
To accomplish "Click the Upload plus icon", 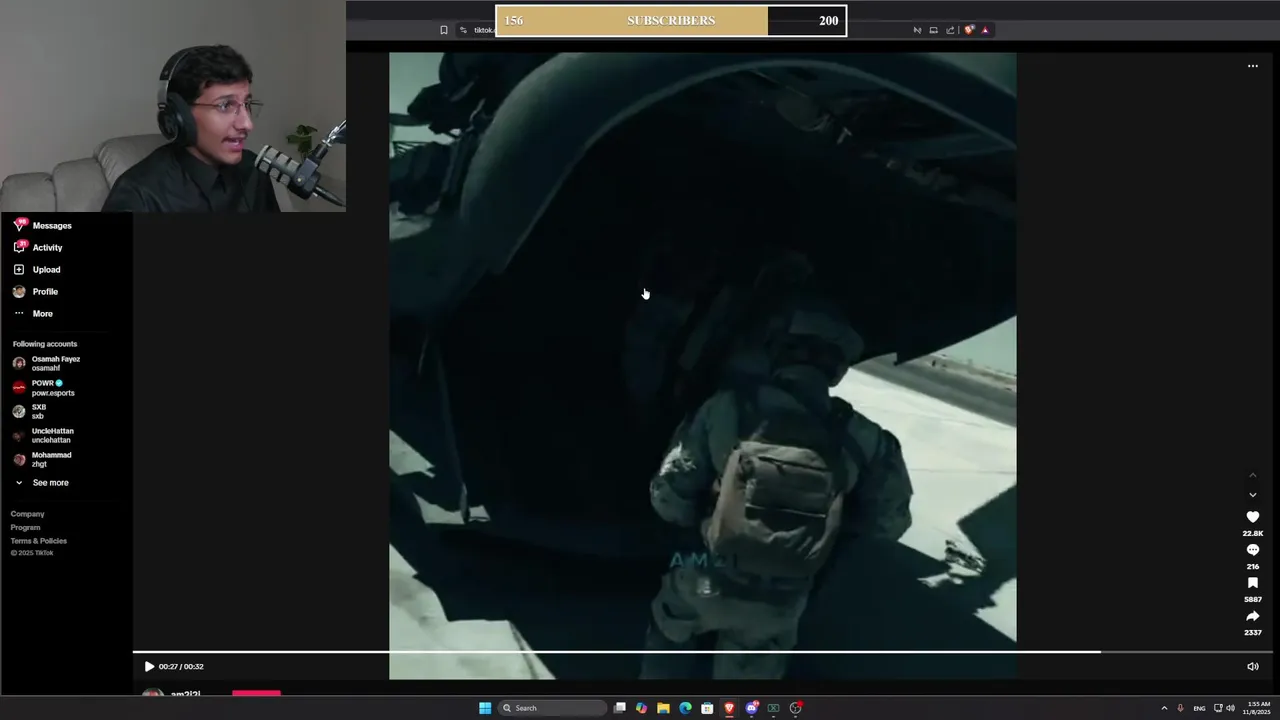I will pos(19,270).
